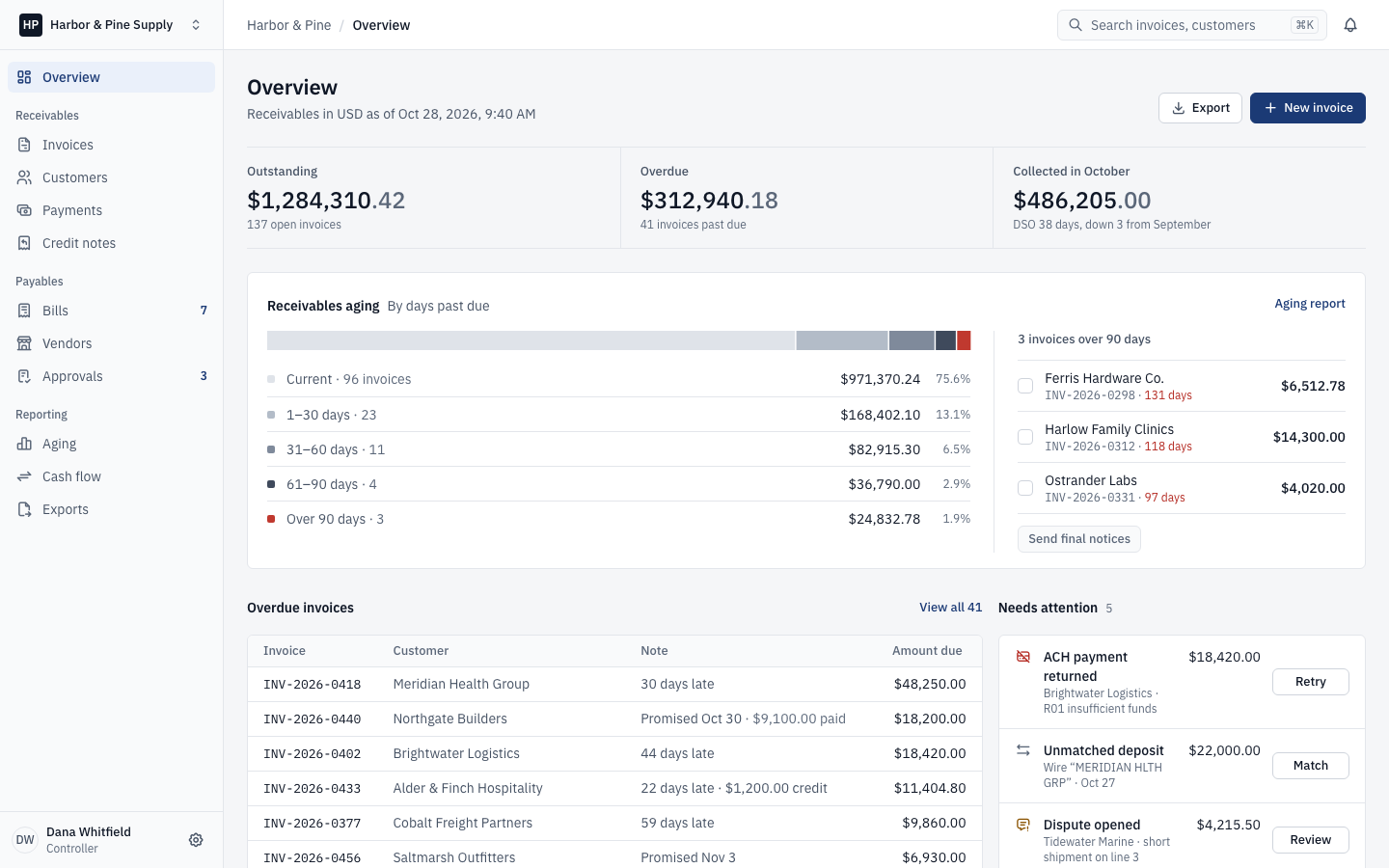Select the 31–60 days aging row

click(x=618, y=449)
